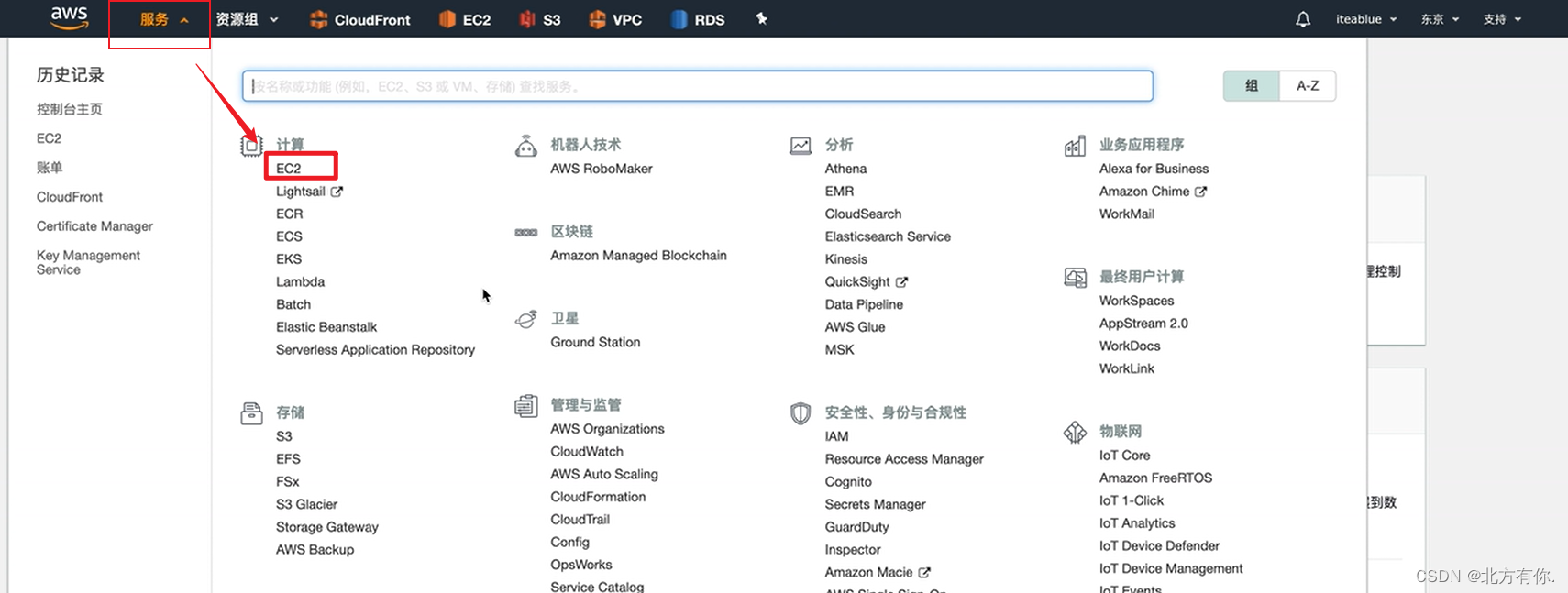
Task: Switch to A-Z alphabetical view
Action: [1308, 86]
